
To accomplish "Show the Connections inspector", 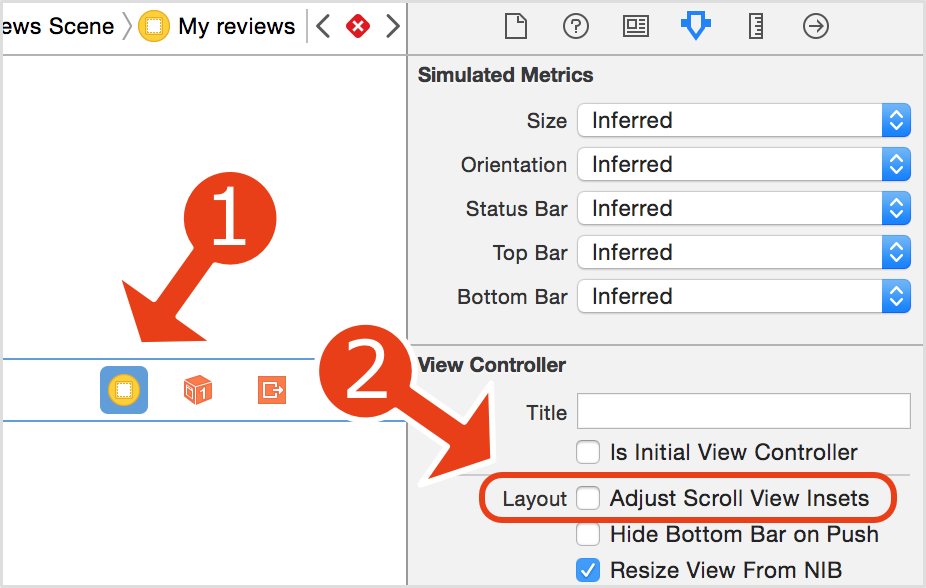I will [816, 27].
